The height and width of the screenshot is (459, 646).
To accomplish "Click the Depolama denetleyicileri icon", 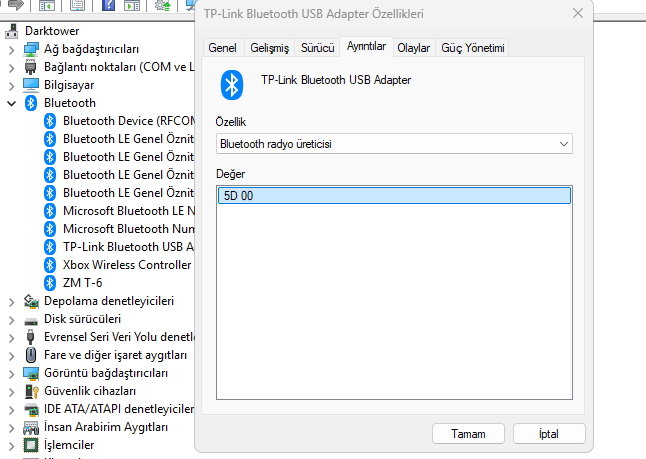I will tap(31, 301).
